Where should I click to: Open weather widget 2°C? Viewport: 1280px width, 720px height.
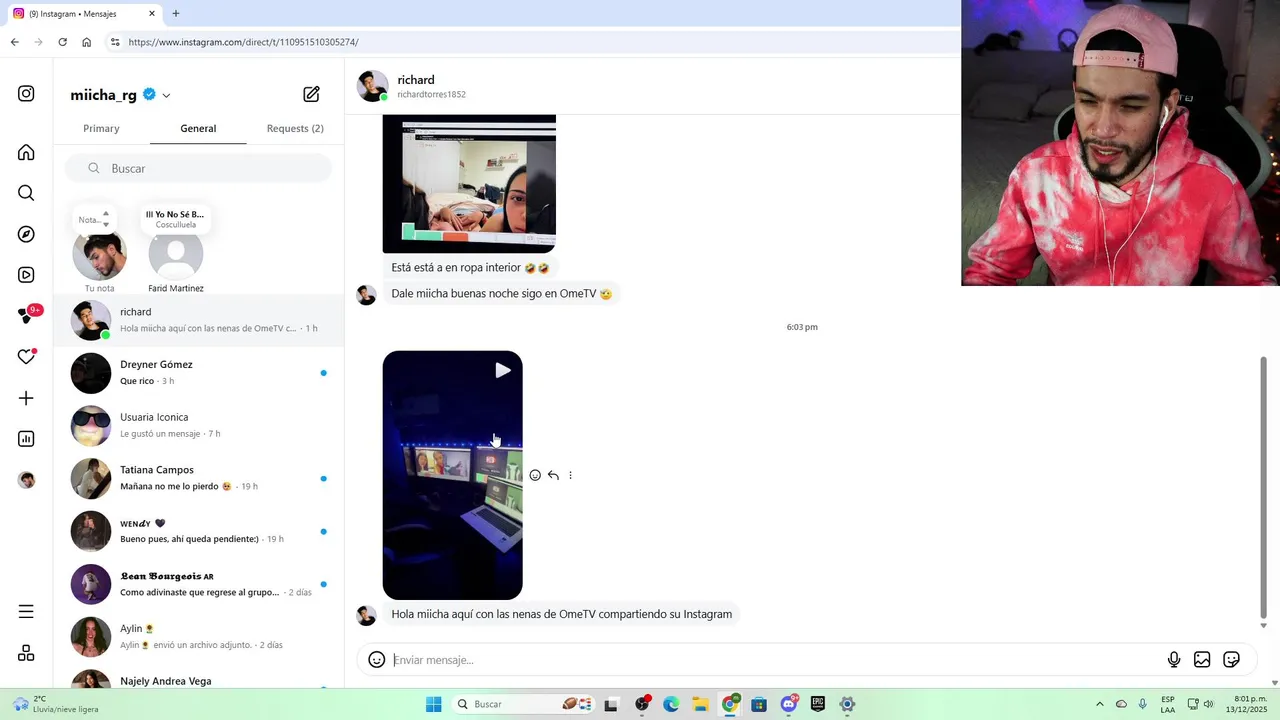tap(55, 704)
